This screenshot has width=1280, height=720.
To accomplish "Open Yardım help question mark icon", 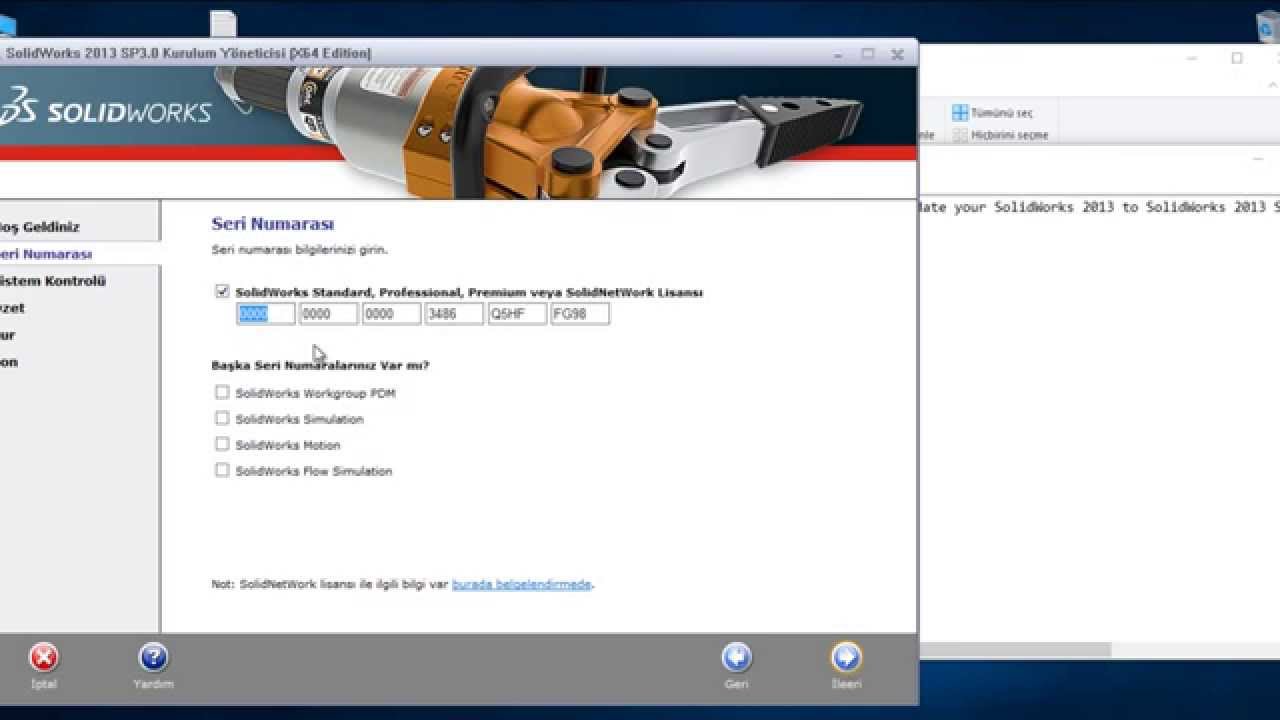I will click(x=153, y=657).
